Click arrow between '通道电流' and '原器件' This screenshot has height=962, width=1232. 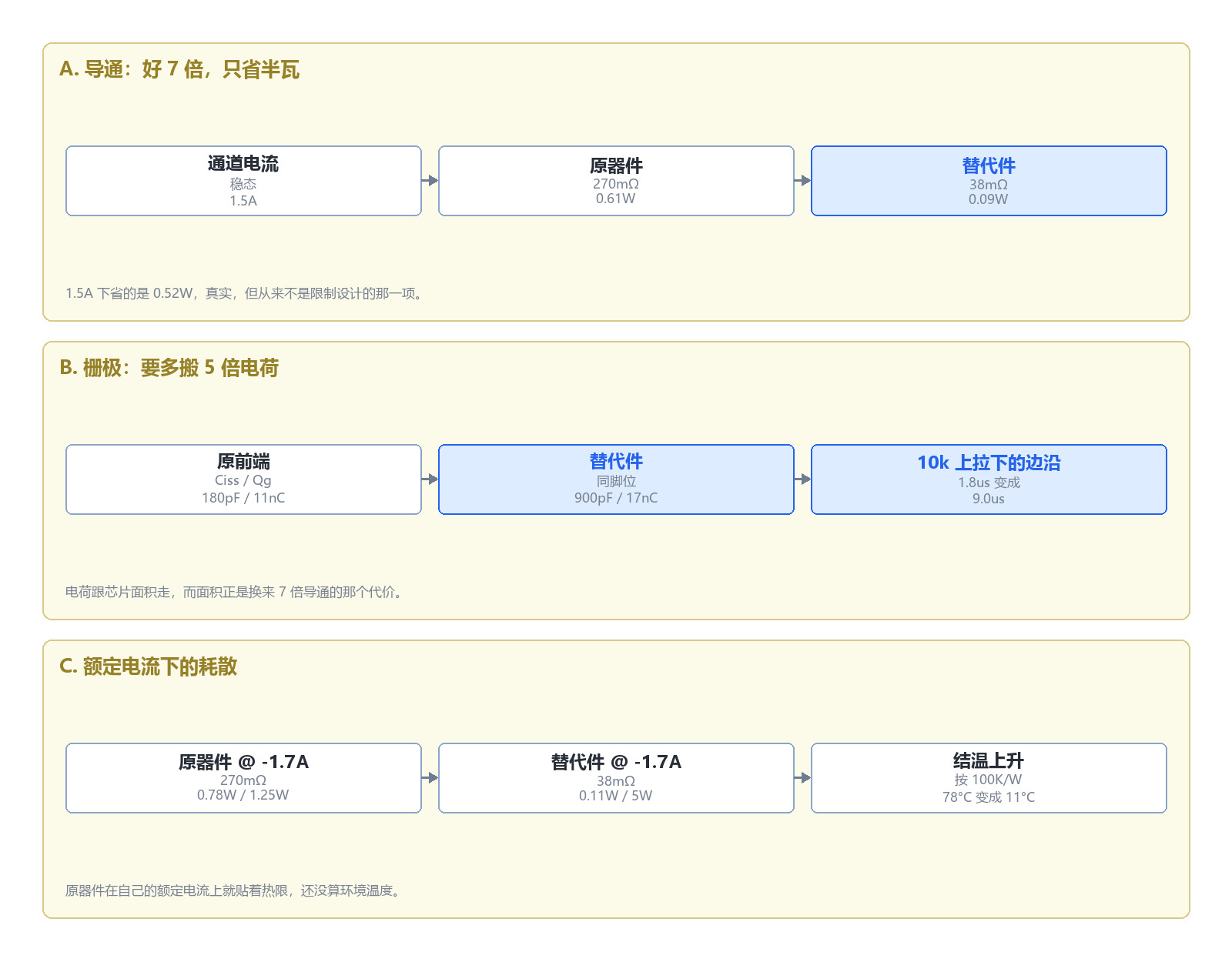point(430,181)
